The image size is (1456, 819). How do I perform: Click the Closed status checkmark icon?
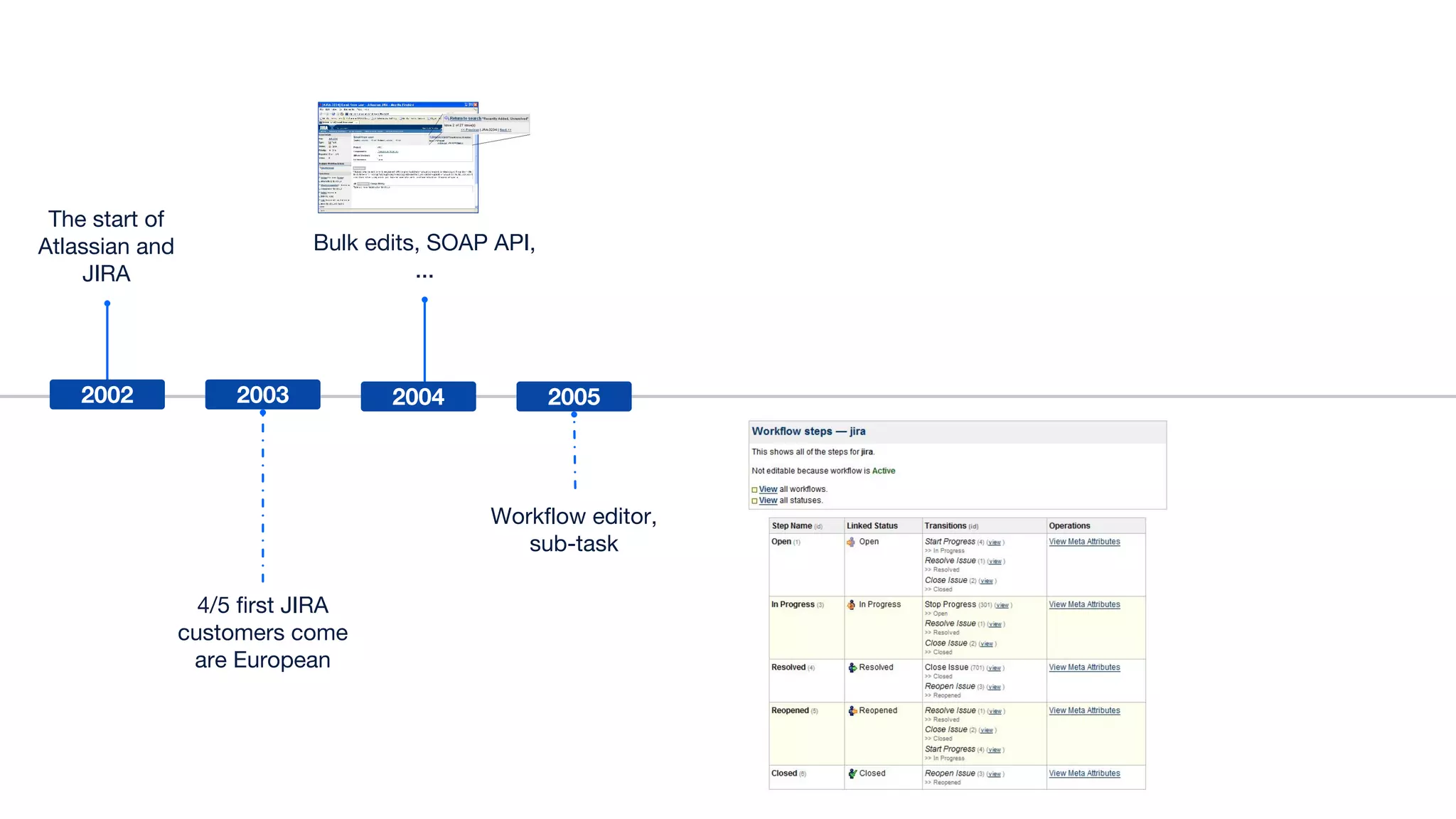point(852,773)
